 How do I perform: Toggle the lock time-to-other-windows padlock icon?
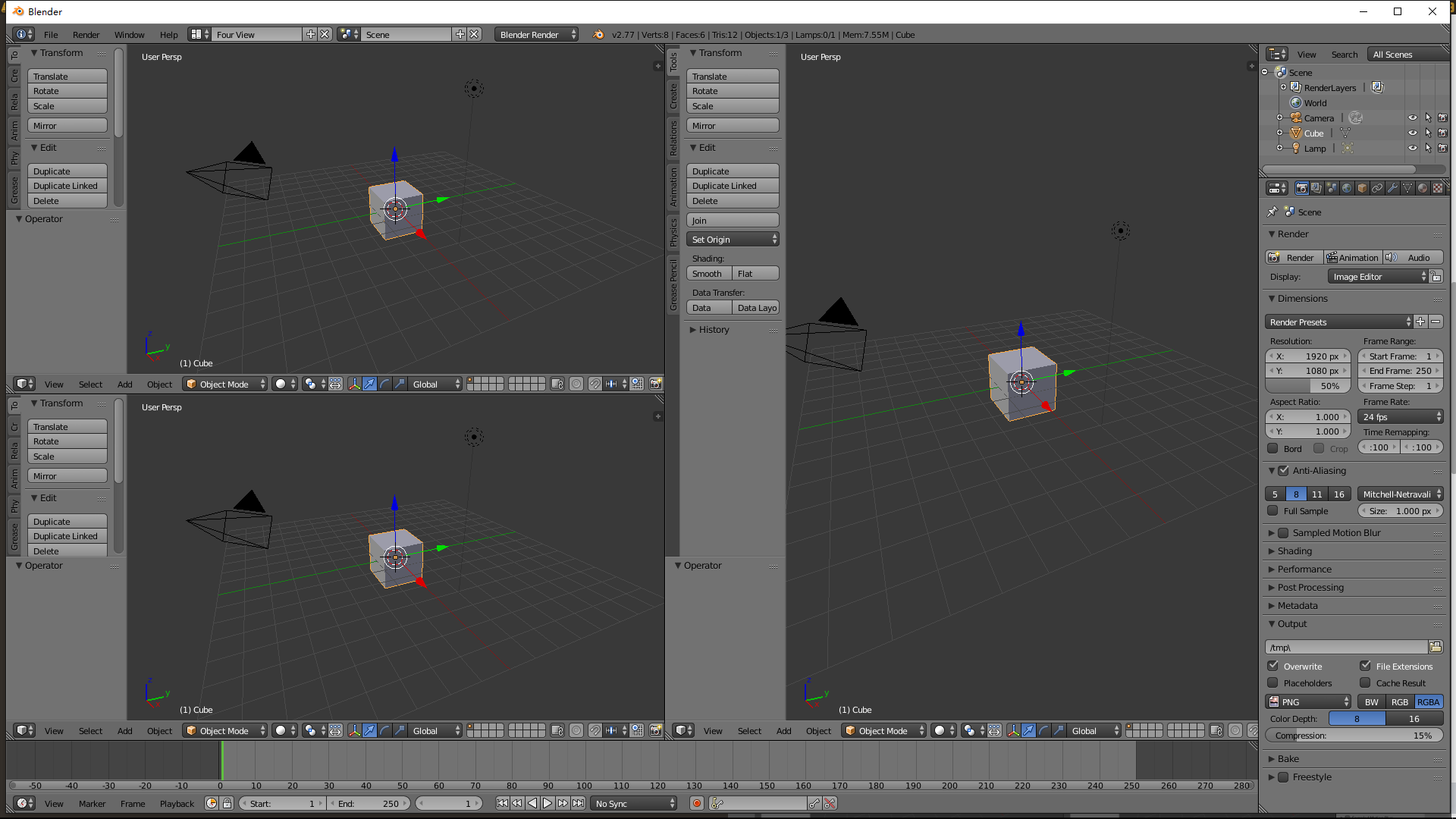tap(227, 803)
